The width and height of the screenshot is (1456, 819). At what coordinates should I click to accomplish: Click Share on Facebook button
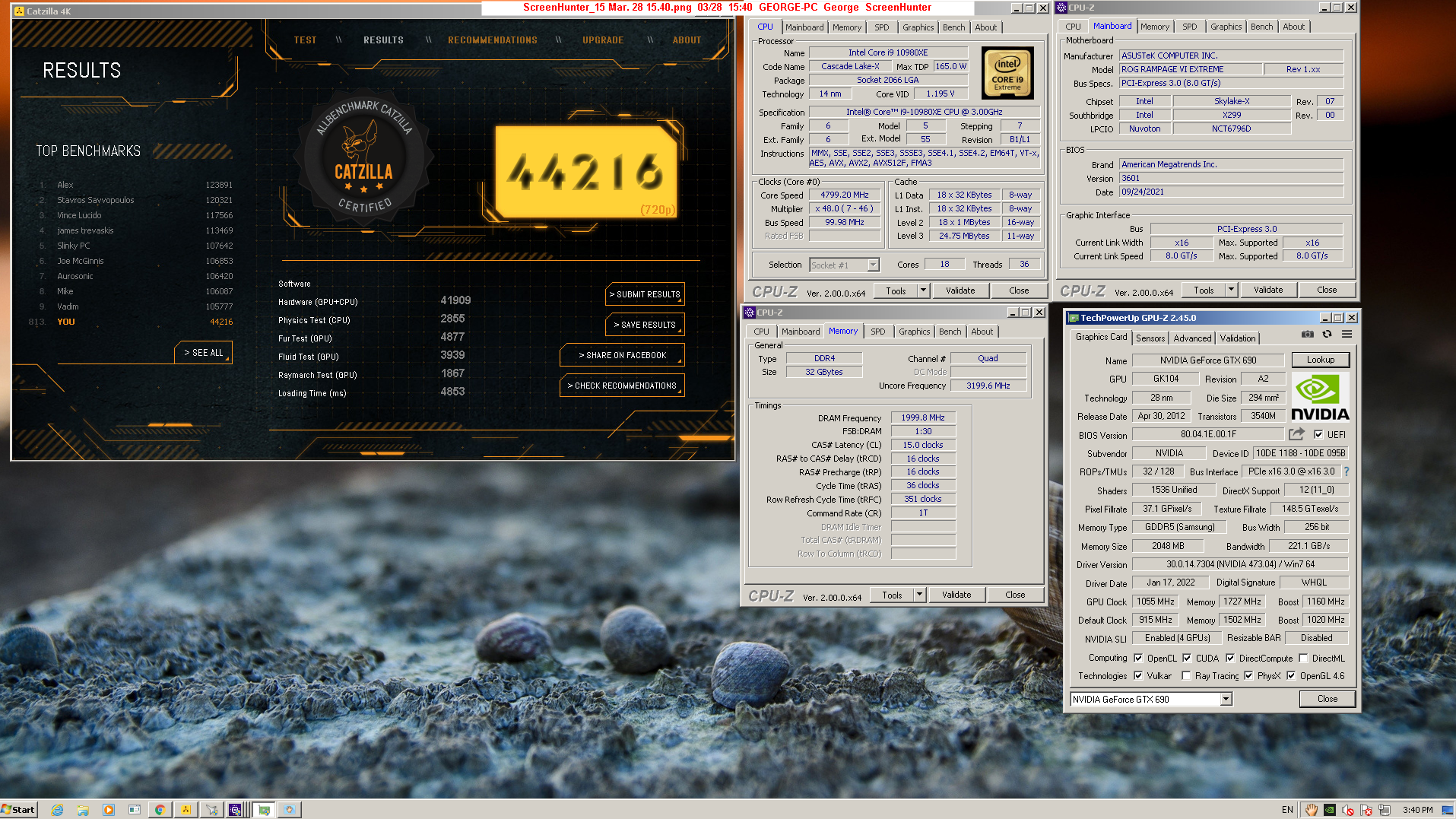click(622, 355)
